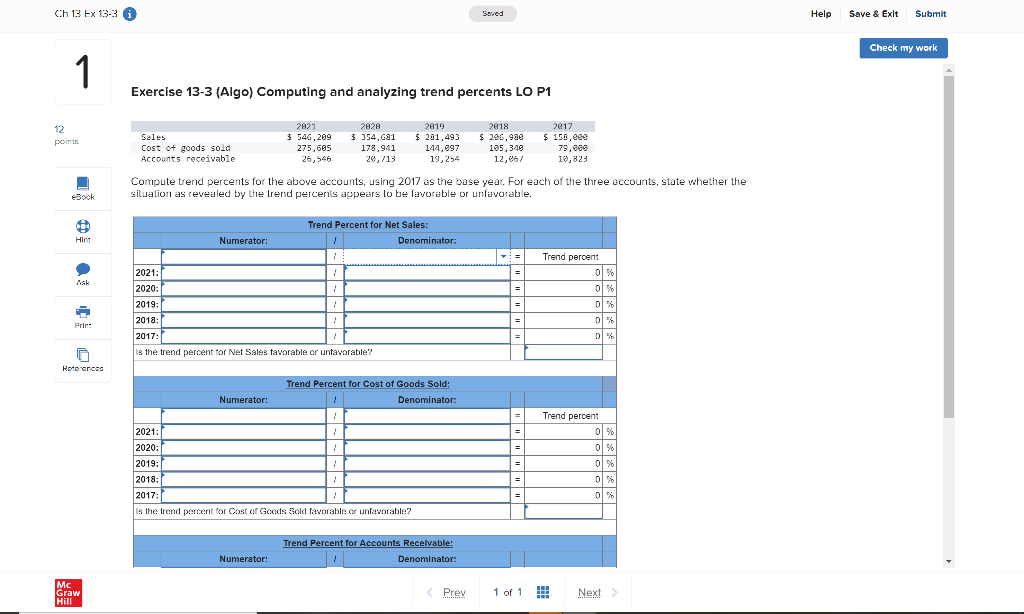Click the 'Trend Percent for Cost of Goods Sold:' heading
Viewport: 1024px width, 614px height.
click(x=368, y=384)
